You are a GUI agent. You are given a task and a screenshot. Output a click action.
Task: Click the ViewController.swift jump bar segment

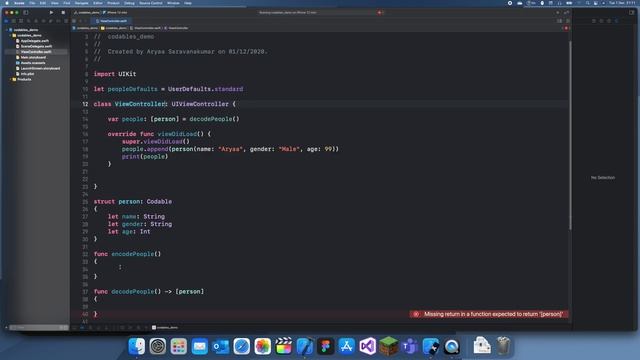click(x=145, y=28)
